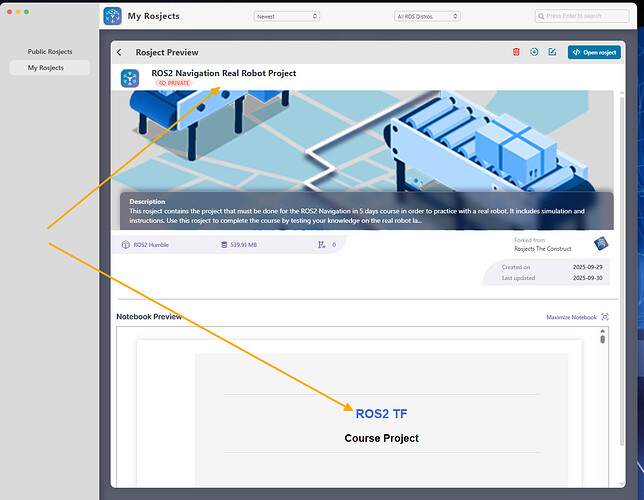644x500 pixels.
Task: Open the Newest sort dropdown
Action: pos(287,16)
